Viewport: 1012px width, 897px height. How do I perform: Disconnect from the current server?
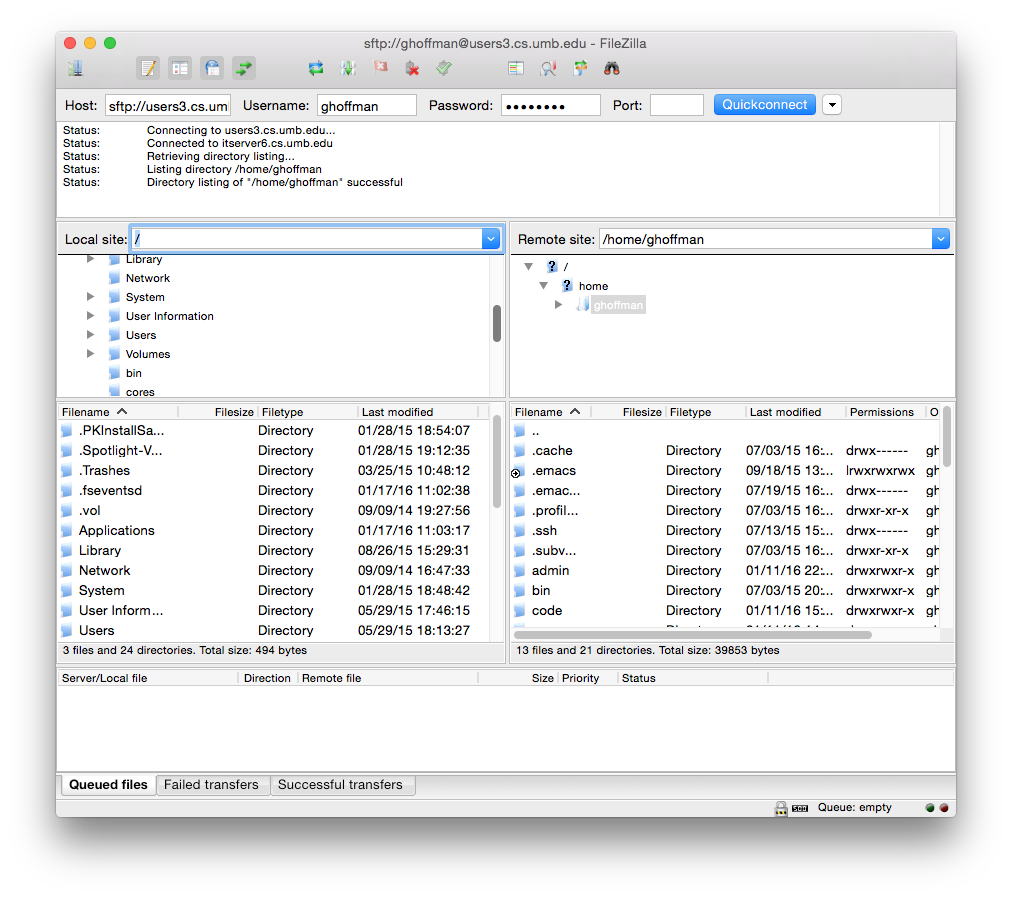click(412, 68)
